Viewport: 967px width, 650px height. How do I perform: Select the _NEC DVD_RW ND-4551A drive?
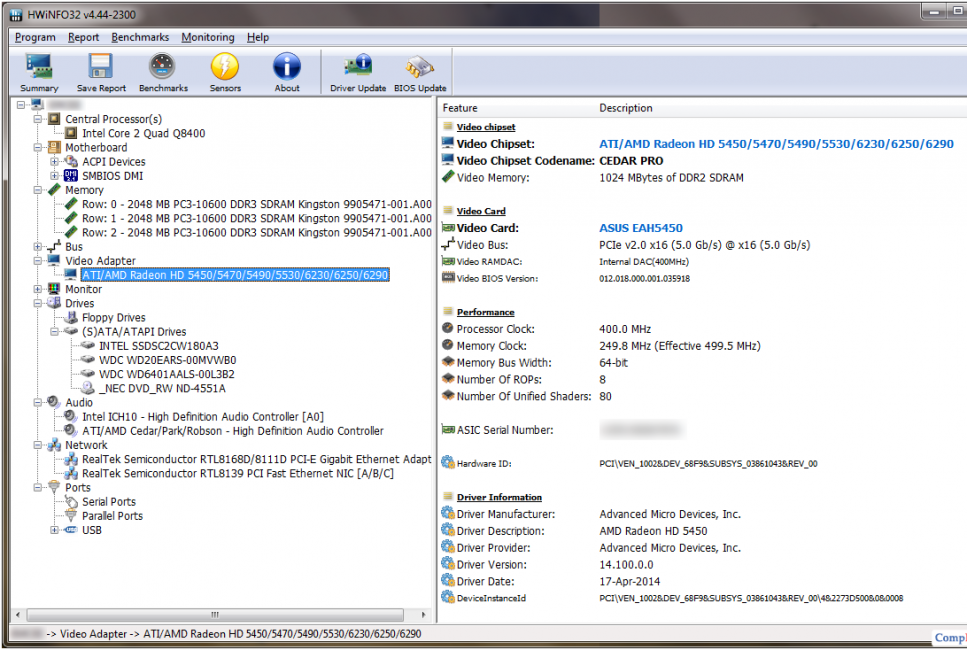(x=162, y=388)
